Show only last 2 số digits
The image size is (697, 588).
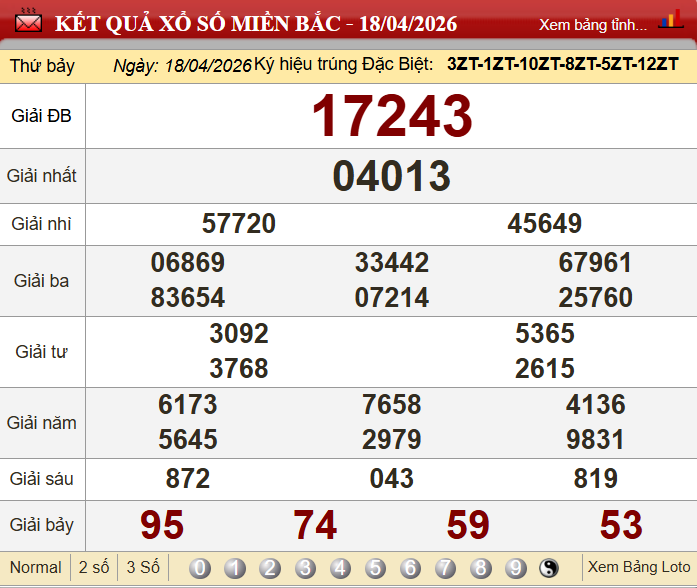click(x=94, y=568)
